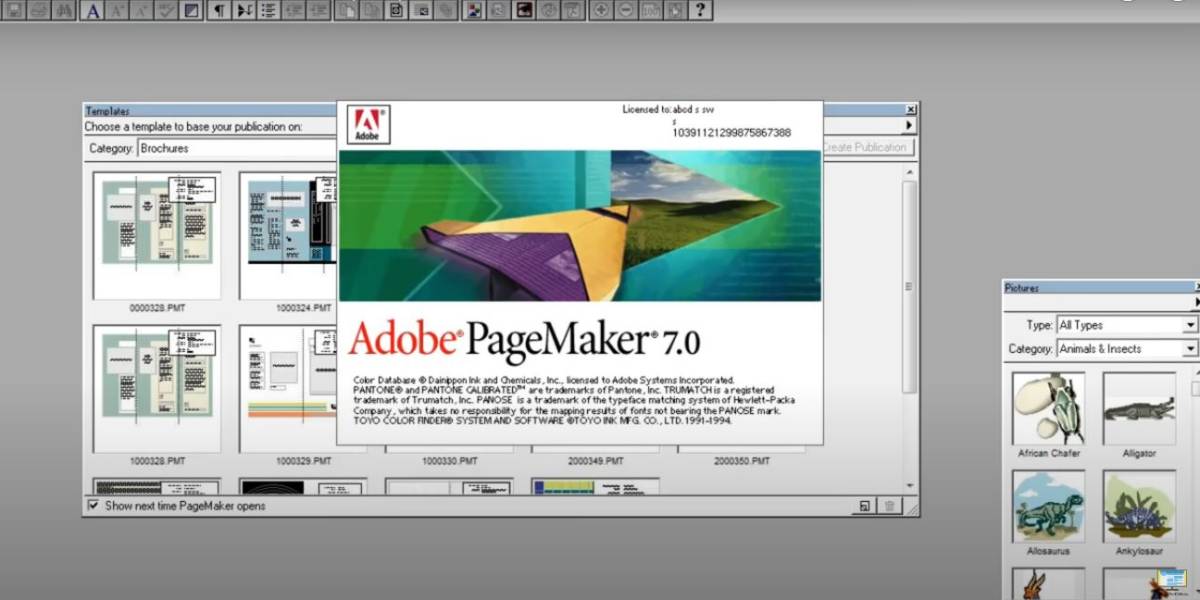This screenshot has height=600, width=1200.
Task: Click the Zoom In plus icon
Action: tap(601, 11)
